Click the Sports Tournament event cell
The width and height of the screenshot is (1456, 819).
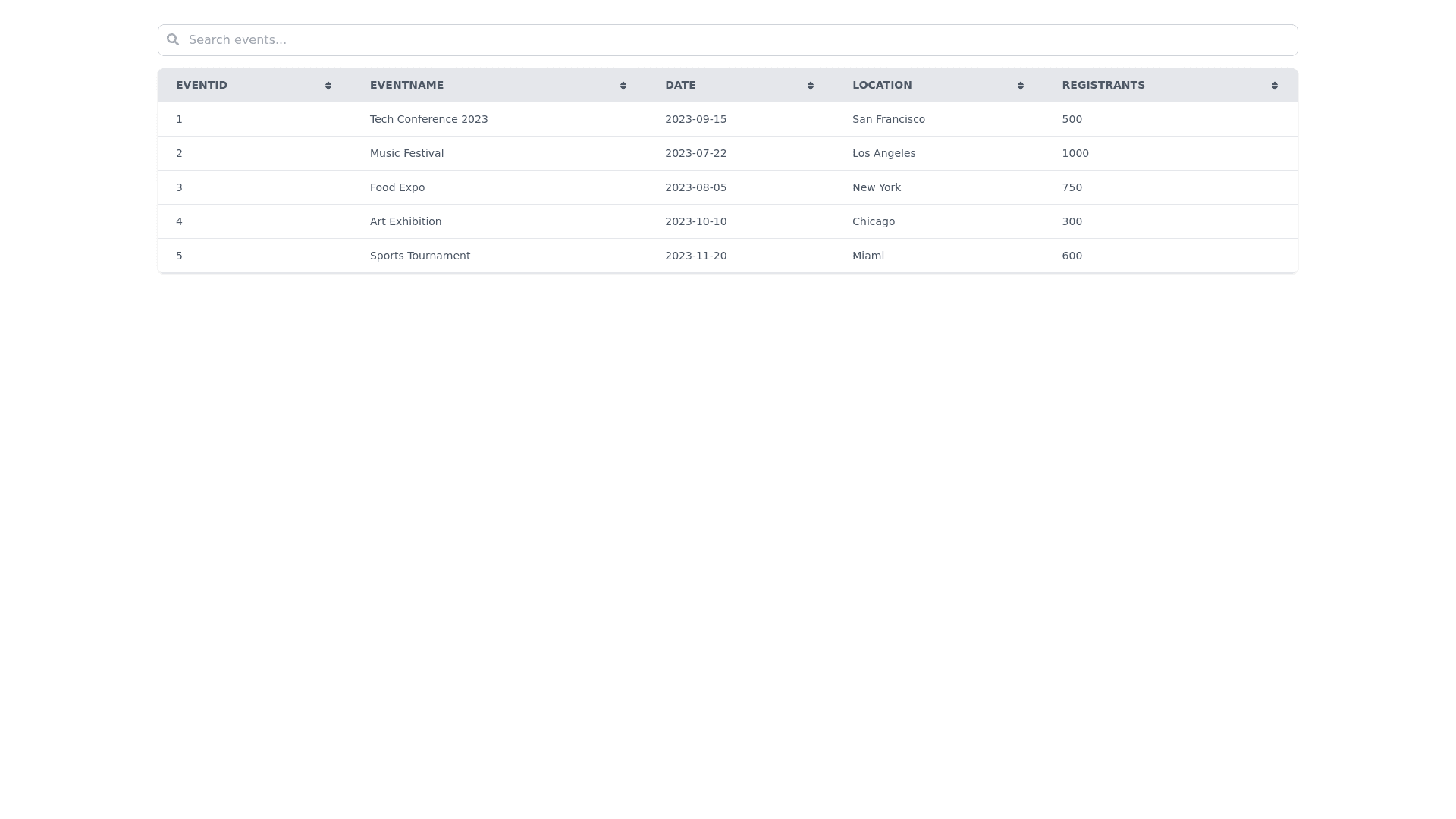[420, 256]
